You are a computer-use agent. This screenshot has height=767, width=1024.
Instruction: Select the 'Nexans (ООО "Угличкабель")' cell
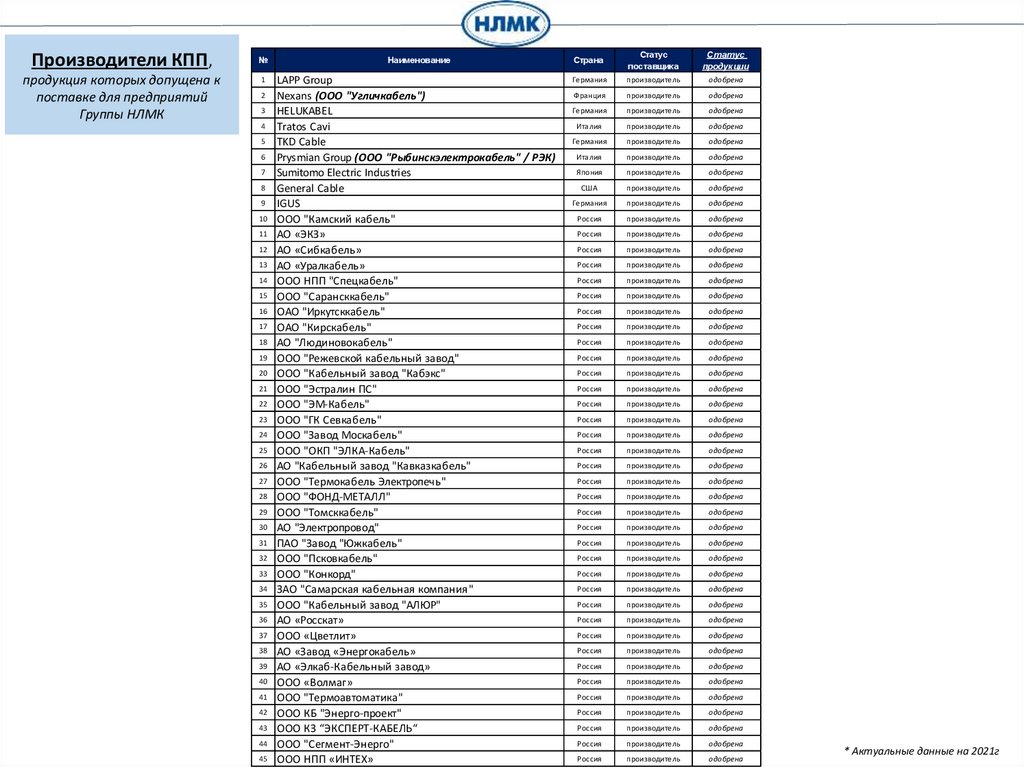pyautogui.click(x=351, y=95)
